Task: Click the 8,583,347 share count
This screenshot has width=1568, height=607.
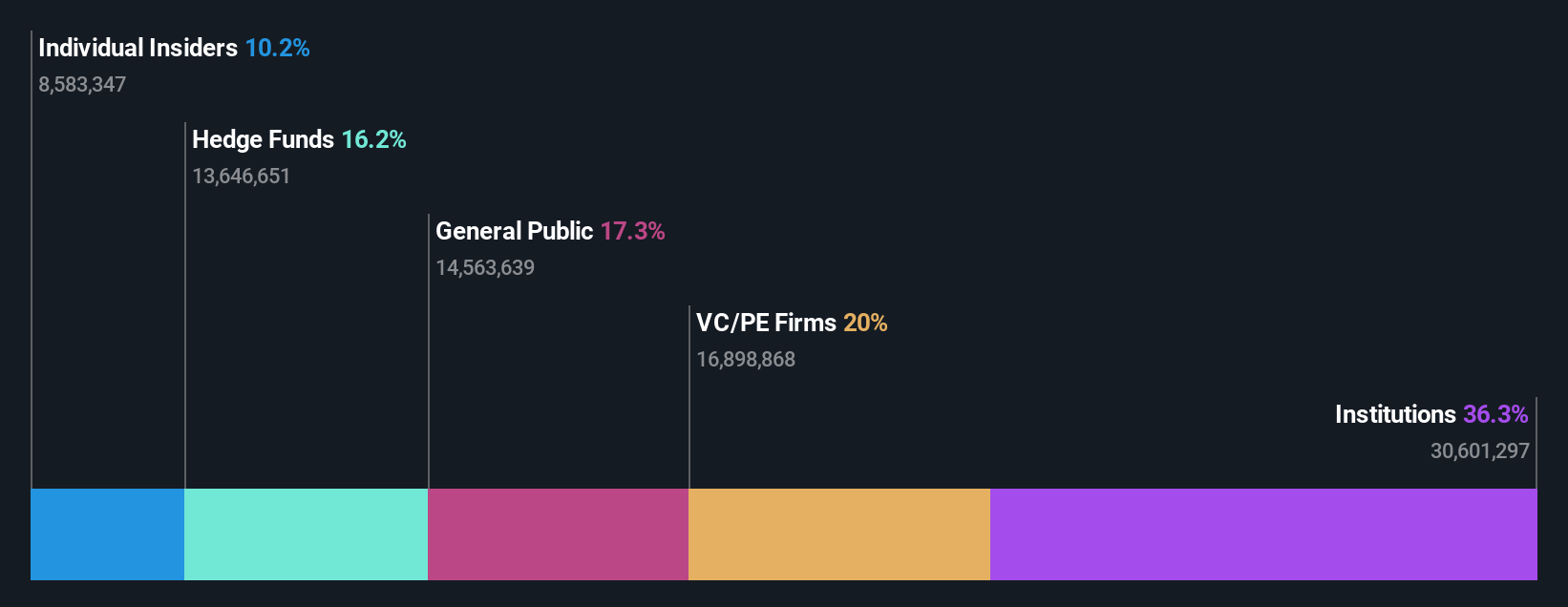Action: [x=82, y=85]
